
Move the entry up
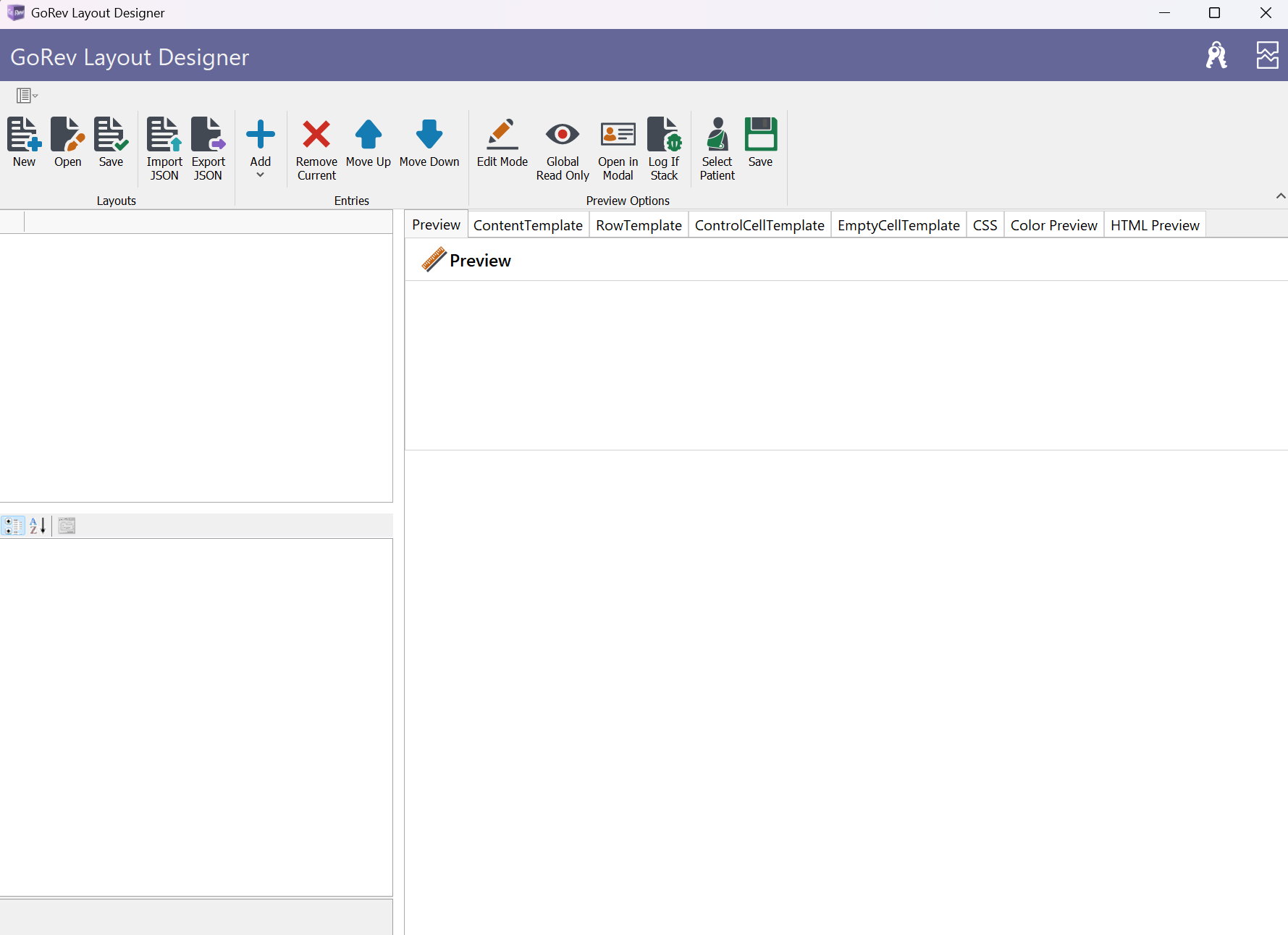coord(369,143)
